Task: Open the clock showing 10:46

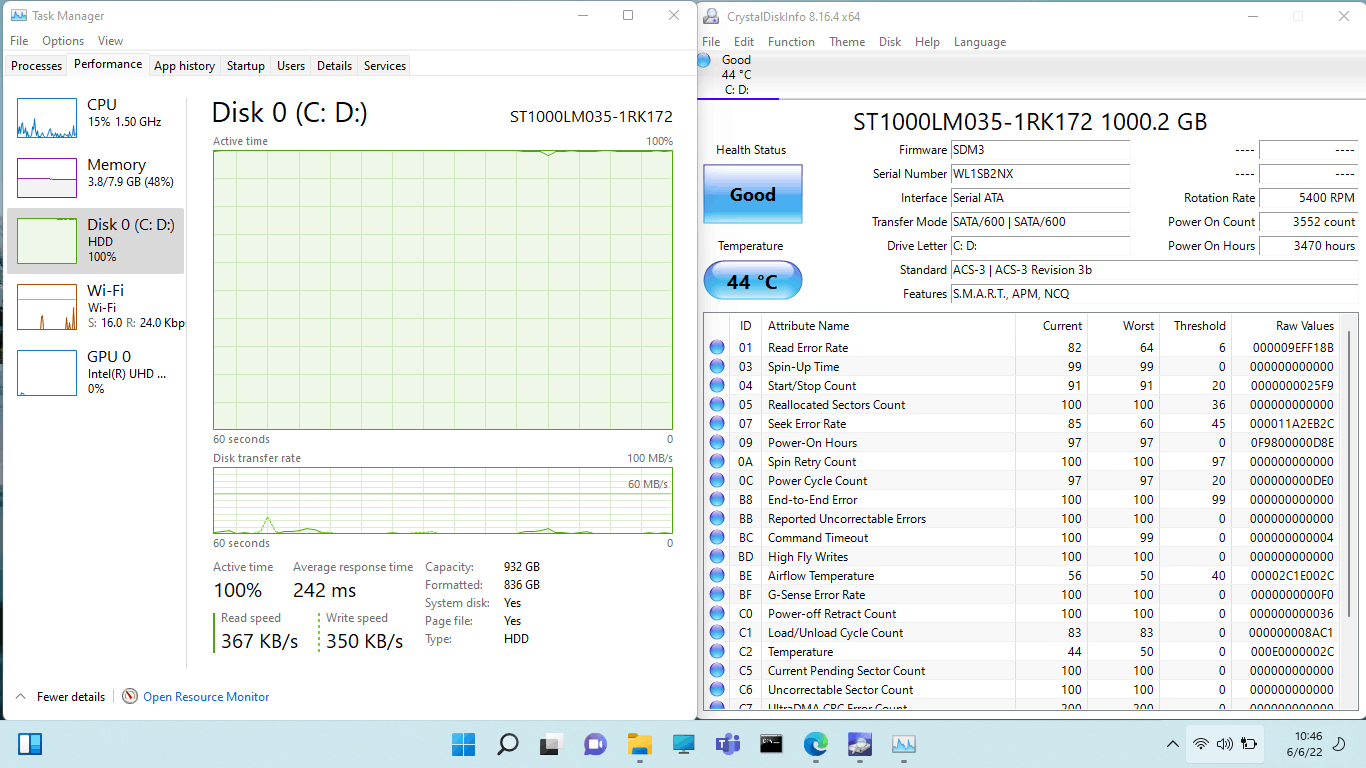Action: pyautogui.click(x=1307, y=744)
